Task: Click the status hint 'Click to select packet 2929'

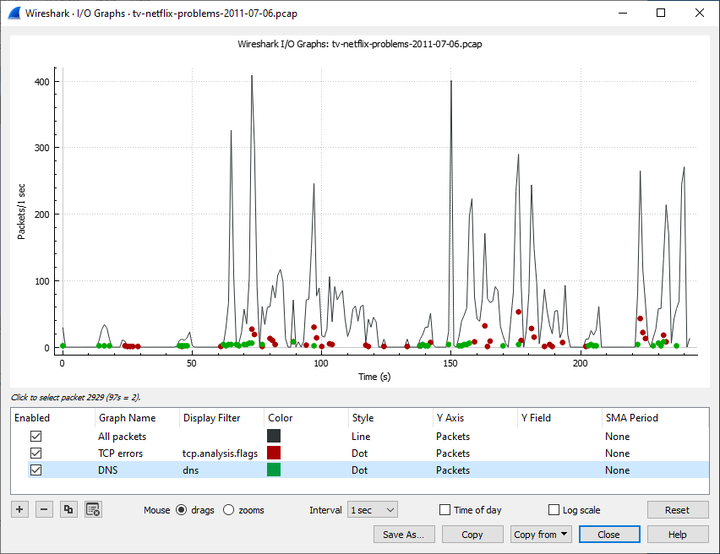Action: [75, 397]
